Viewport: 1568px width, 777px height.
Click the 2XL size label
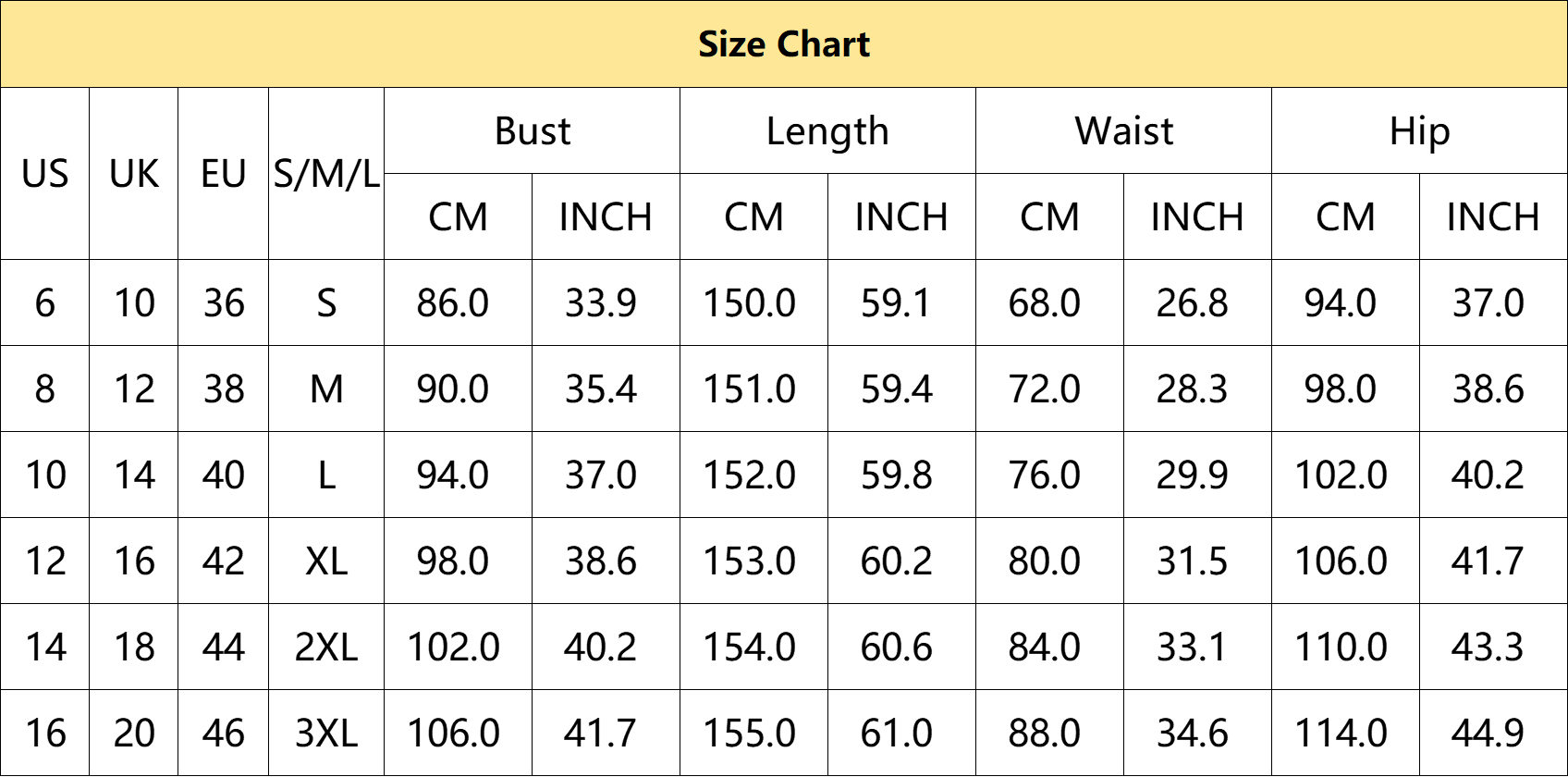tap(326, 647)
